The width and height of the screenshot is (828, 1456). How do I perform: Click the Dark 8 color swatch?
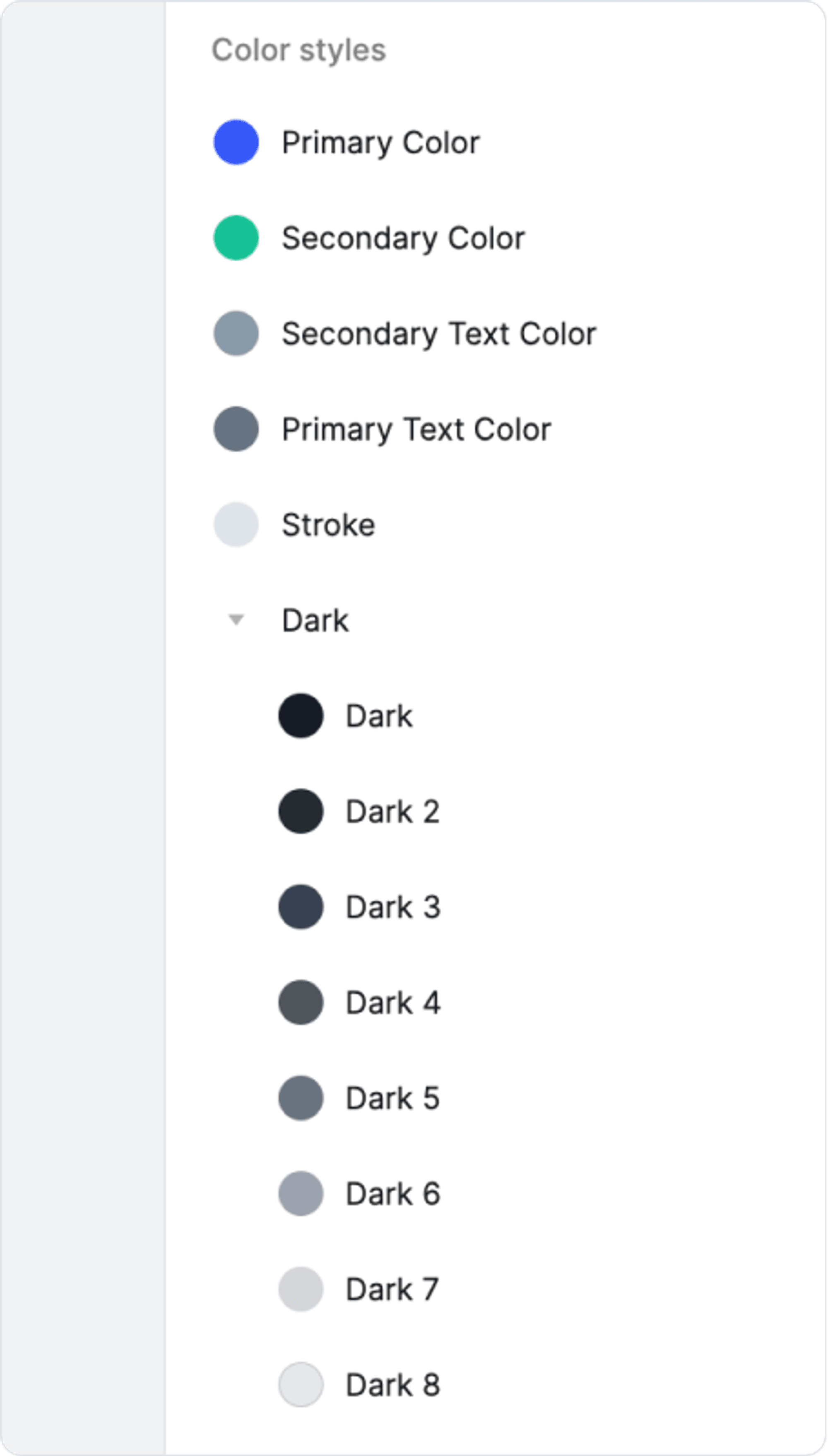[301, 1384]
